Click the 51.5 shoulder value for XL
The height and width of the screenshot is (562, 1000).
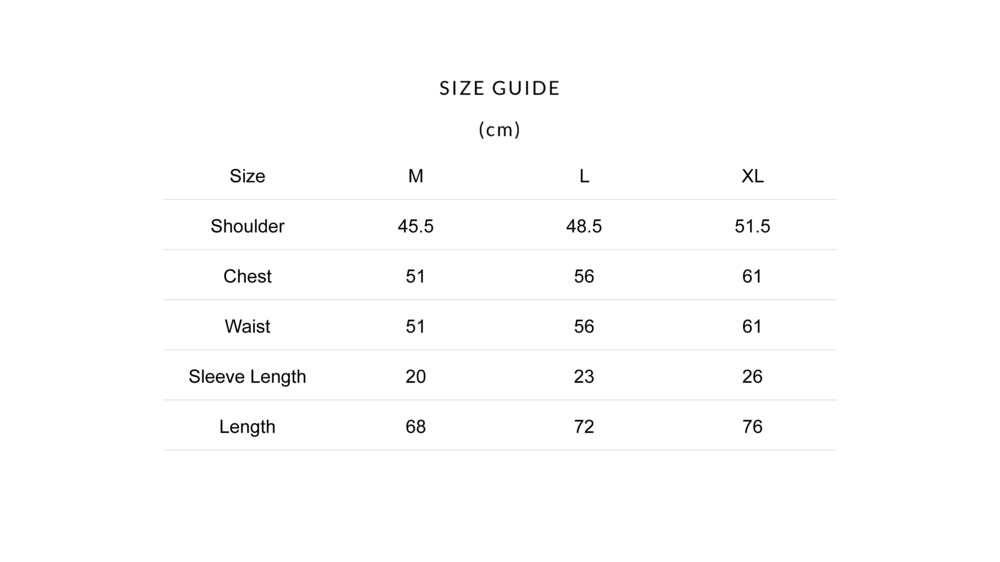pos(752,226)
